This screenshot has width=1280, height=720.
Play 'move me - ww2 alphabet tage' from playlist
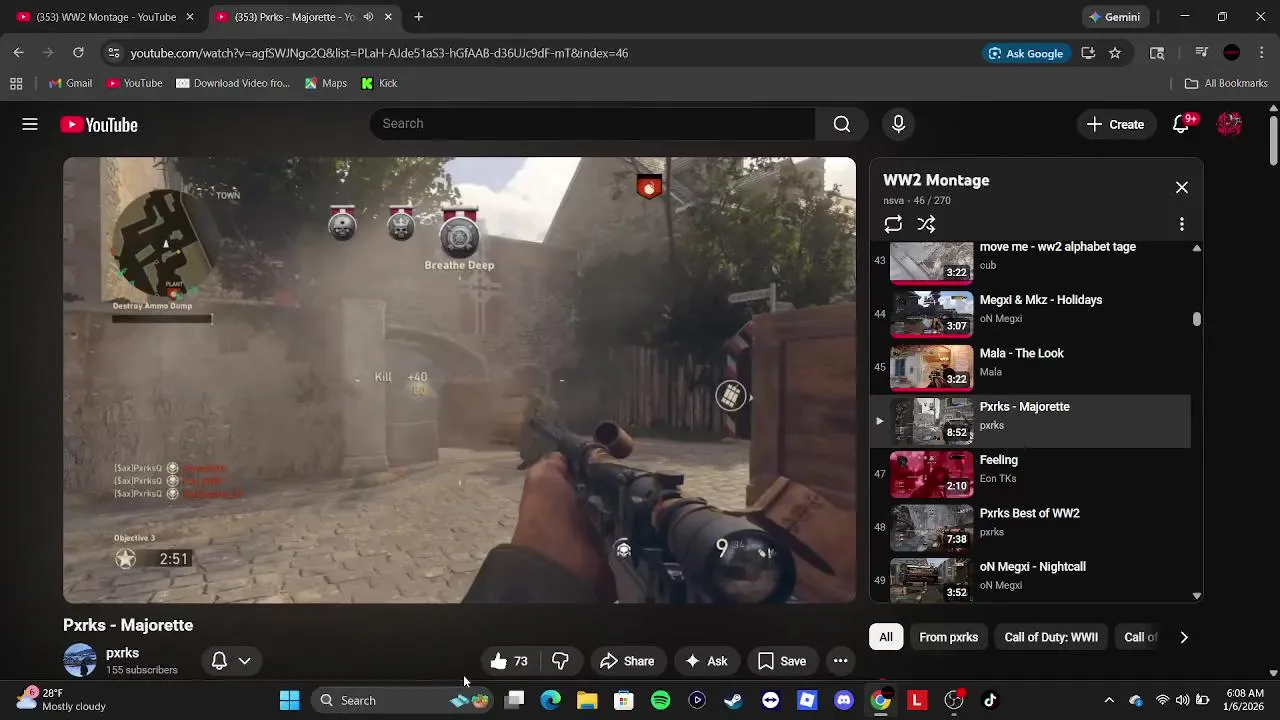point(1031,262)
